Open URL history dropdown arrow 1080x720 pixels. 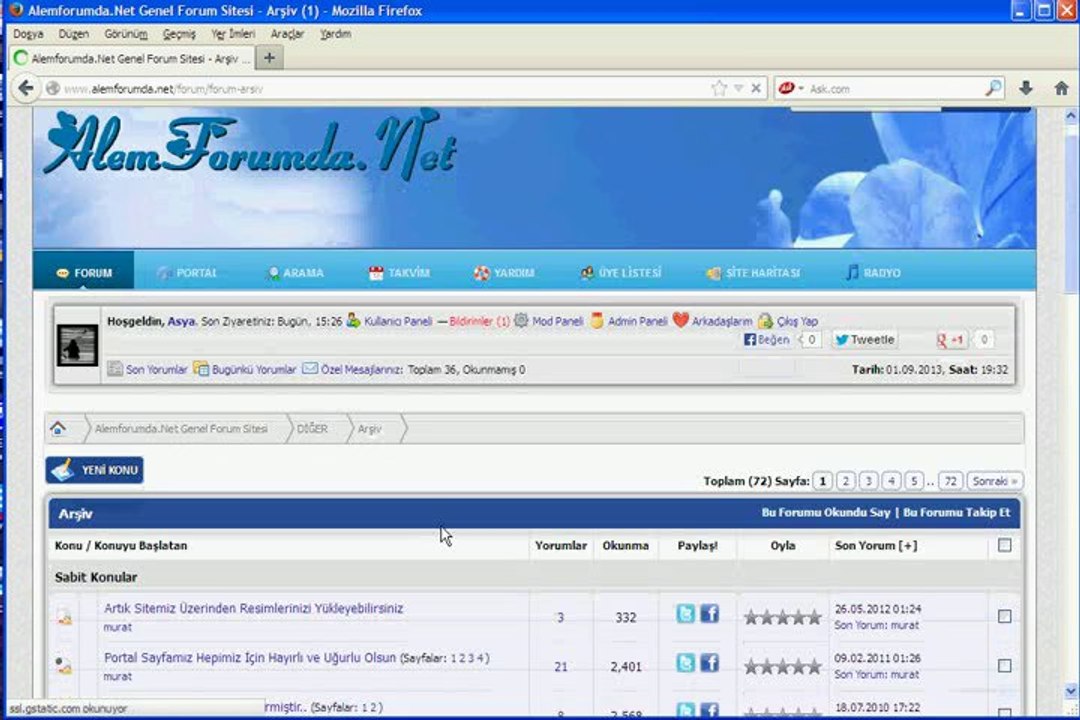[738, 88]
